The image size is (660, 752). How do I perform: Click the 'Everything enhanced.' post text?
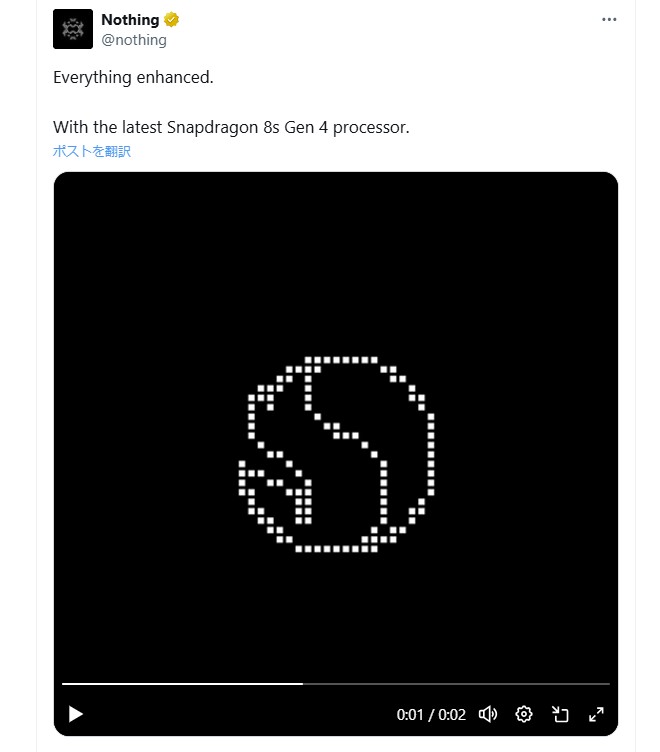point(133,77)
